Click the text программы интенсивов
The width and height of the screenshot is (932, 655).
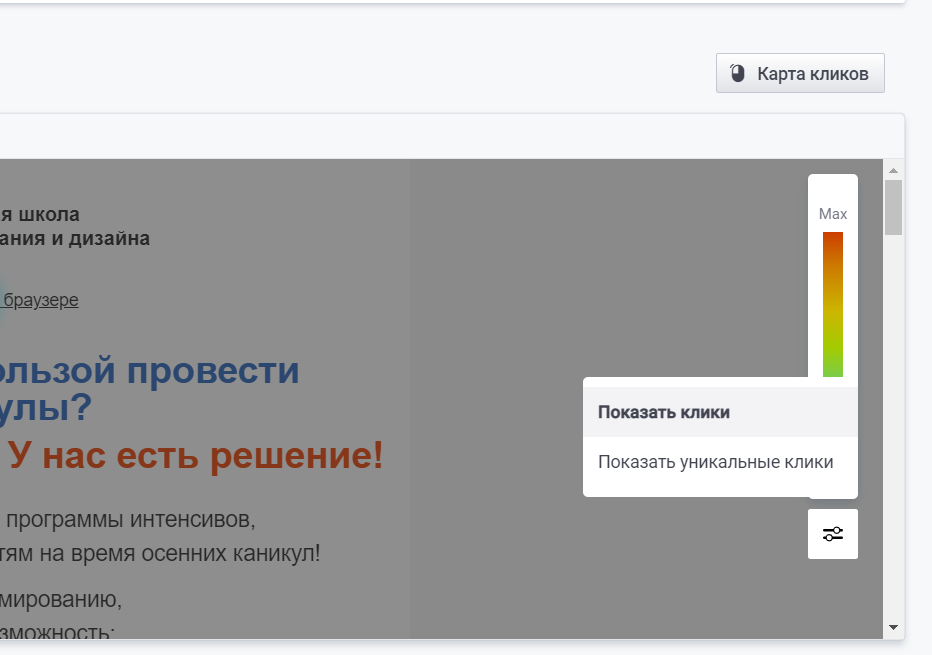click(x=130, y=519)
